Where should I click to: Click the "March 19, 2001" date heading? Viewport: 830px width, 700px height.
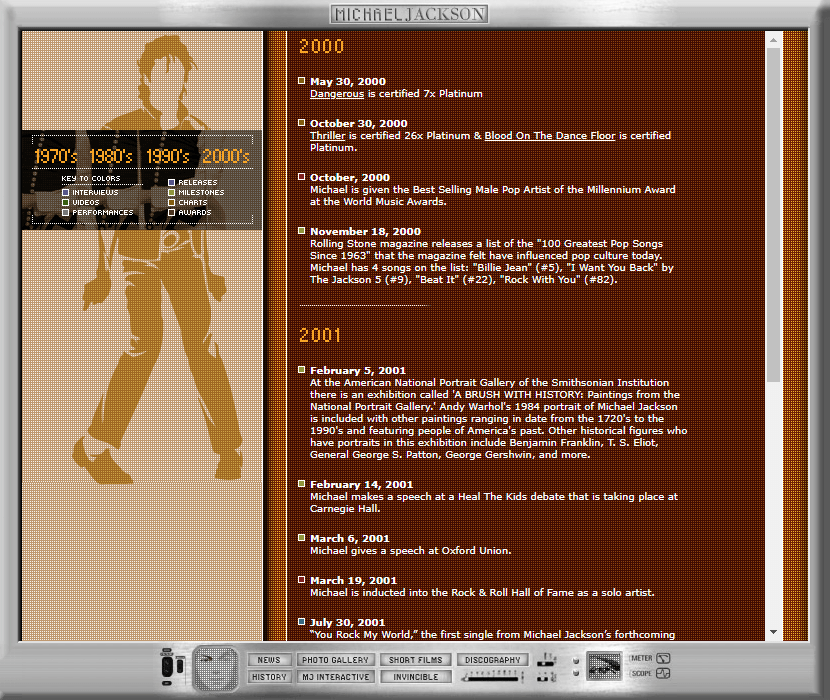[354, 580]
